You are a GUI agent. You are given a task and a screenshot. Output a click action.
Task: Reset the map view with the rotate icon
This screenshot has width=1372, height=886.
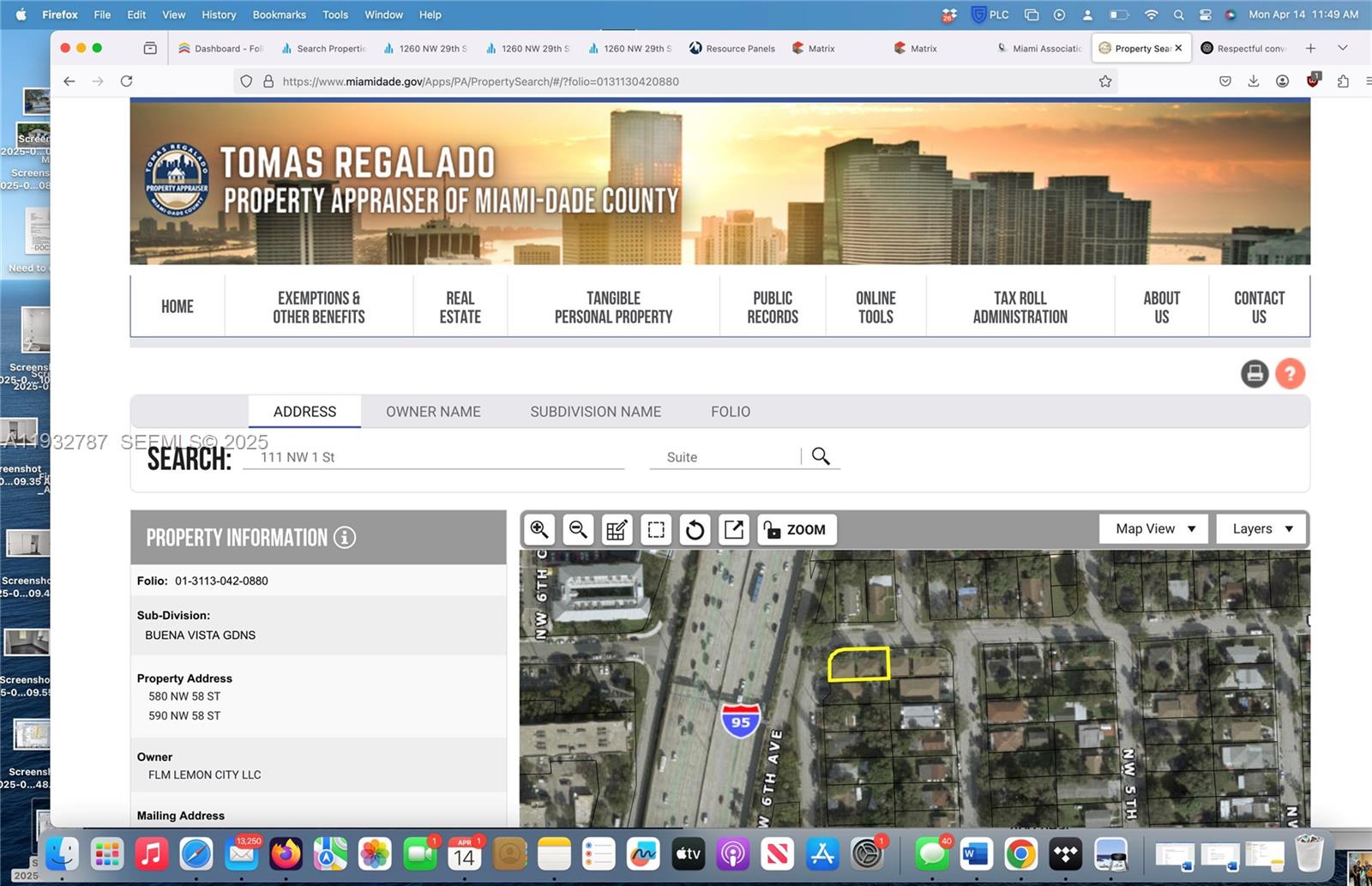pos(695,529)
